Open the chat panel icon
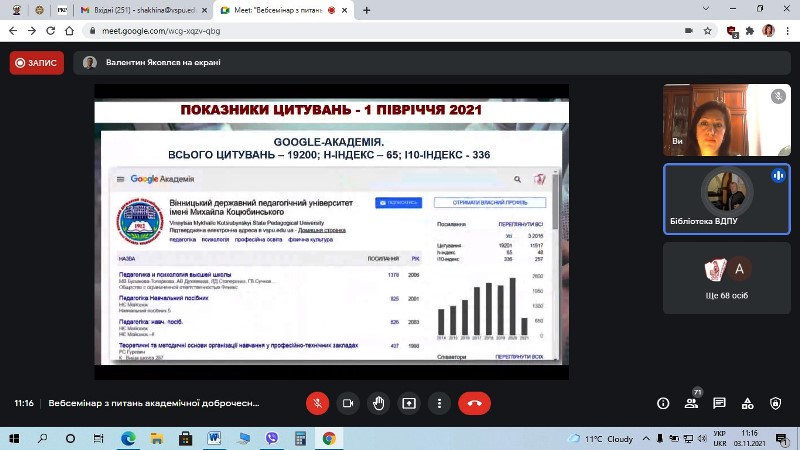 coord(719,404)
